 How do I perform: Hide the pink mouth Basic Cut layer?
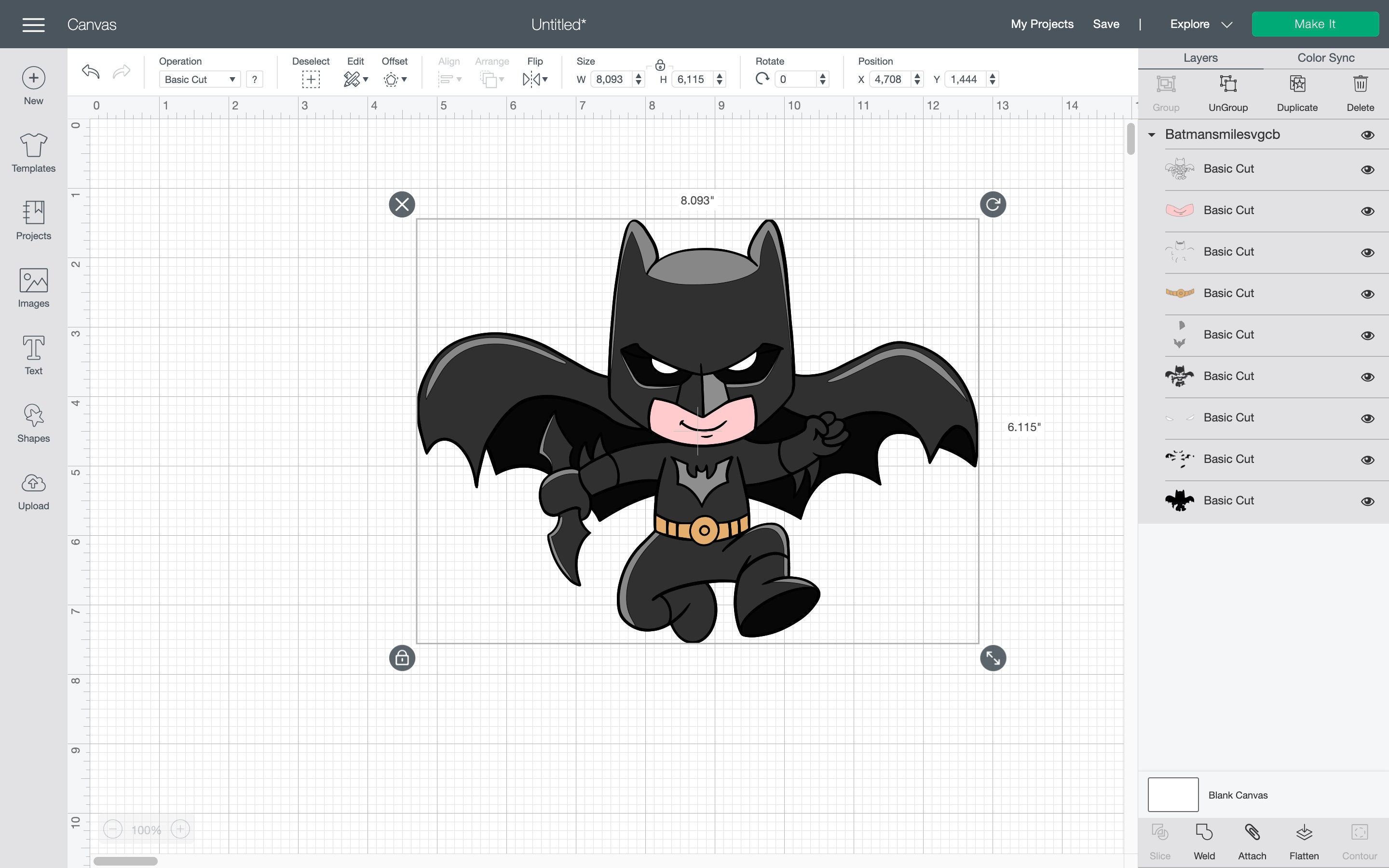click(x=1368, y=211)
